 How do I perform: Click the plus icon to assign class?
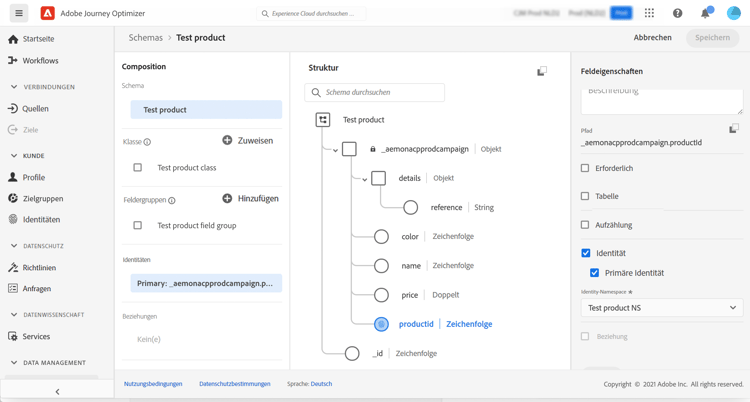point(227,141)
